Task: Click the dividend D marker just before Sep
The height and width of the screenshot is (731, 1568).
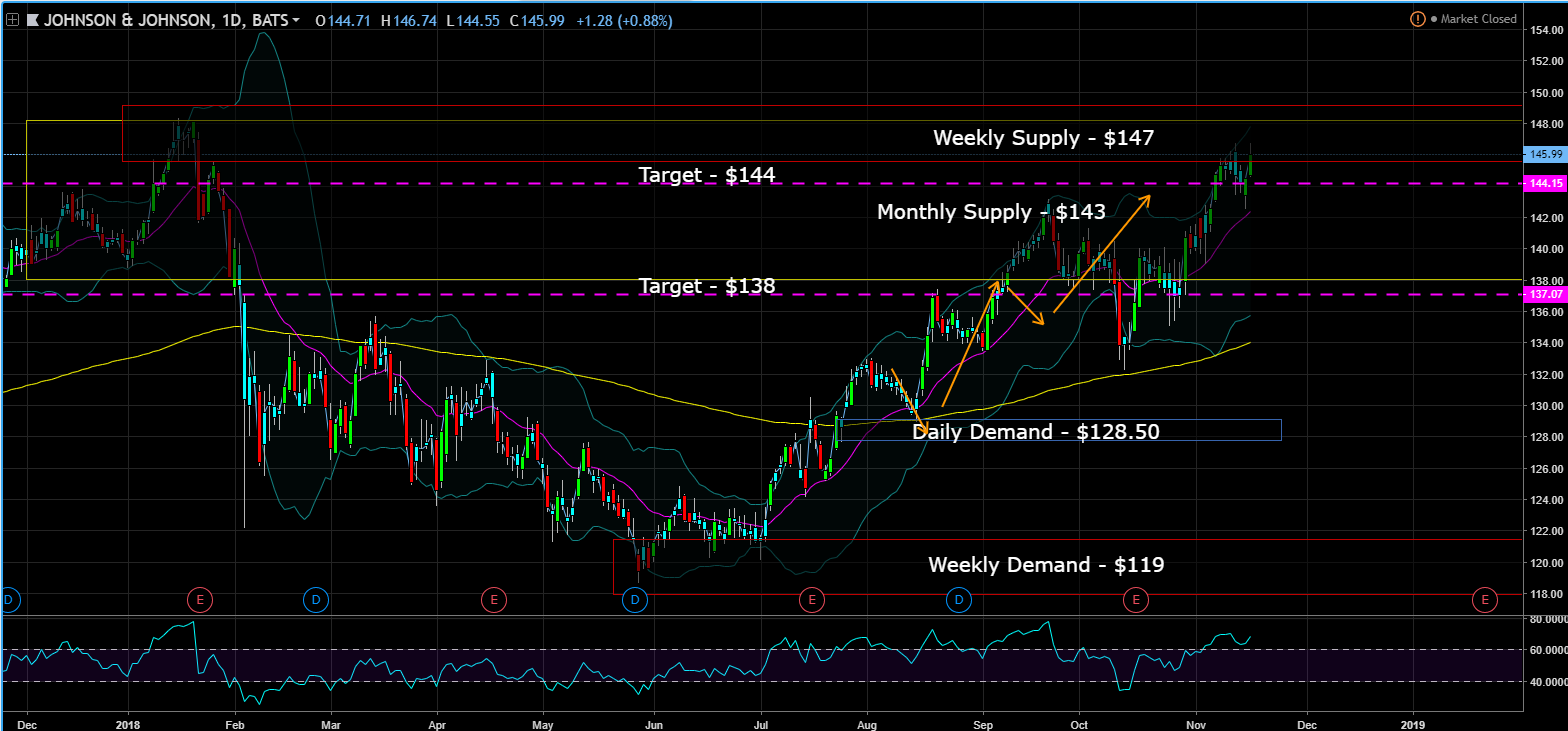Action: click(958, 599)
